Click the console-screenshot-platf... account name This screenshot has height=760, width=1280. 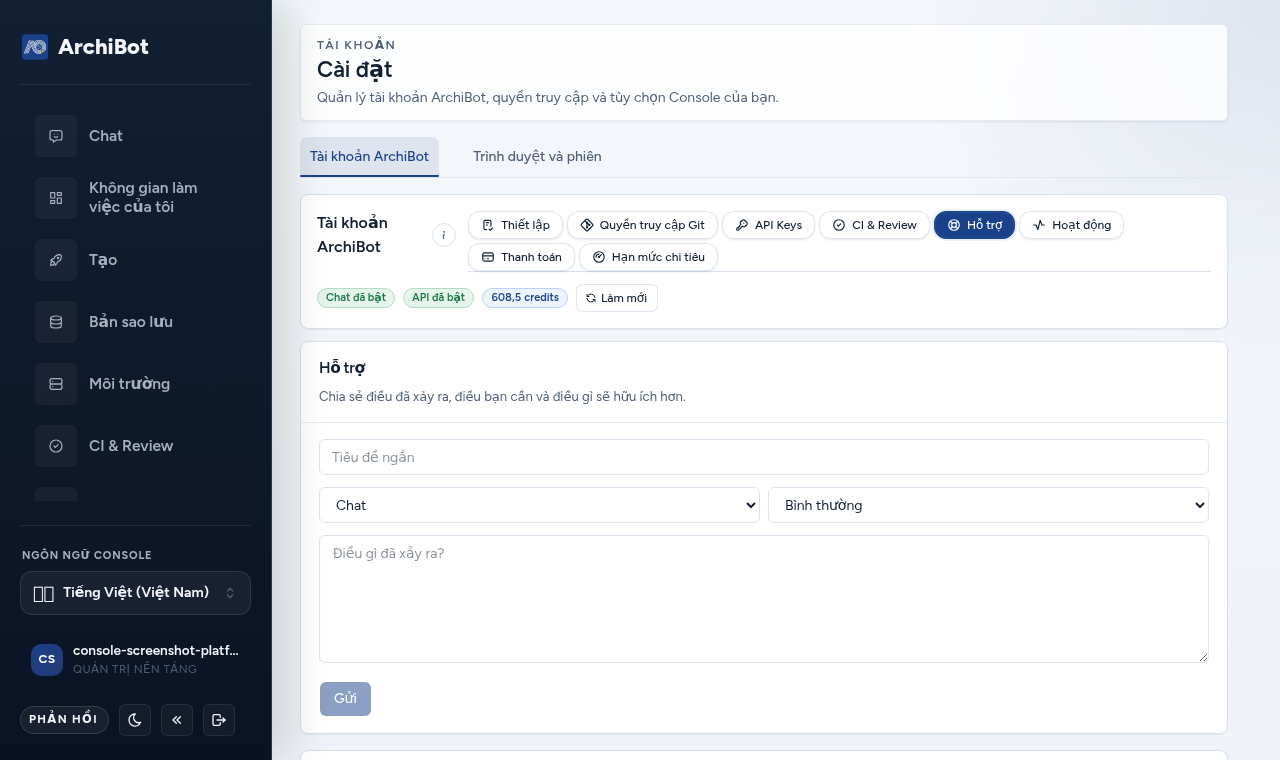(x=156, y=650)
